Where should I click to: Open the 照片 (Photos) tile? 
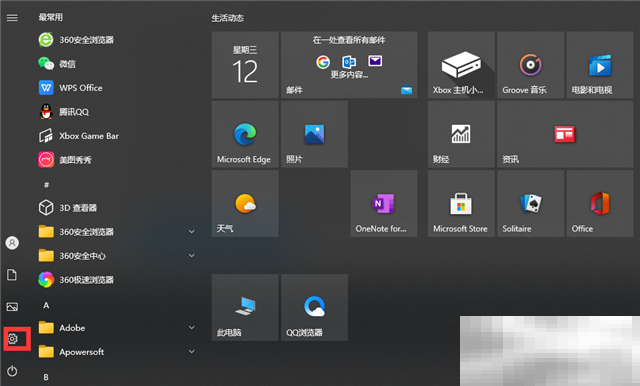[314, 134]
